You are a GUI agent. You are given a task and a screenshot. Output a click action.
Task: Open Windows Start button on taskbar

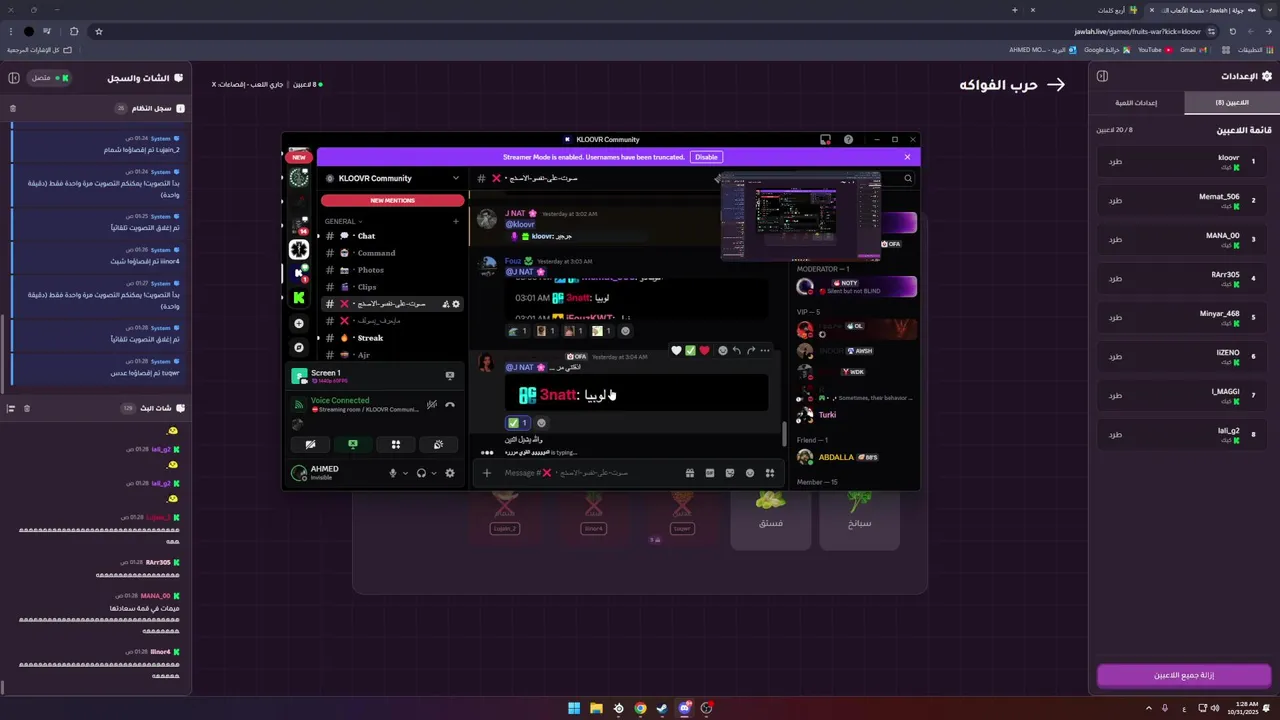click(x=574, y=708)
